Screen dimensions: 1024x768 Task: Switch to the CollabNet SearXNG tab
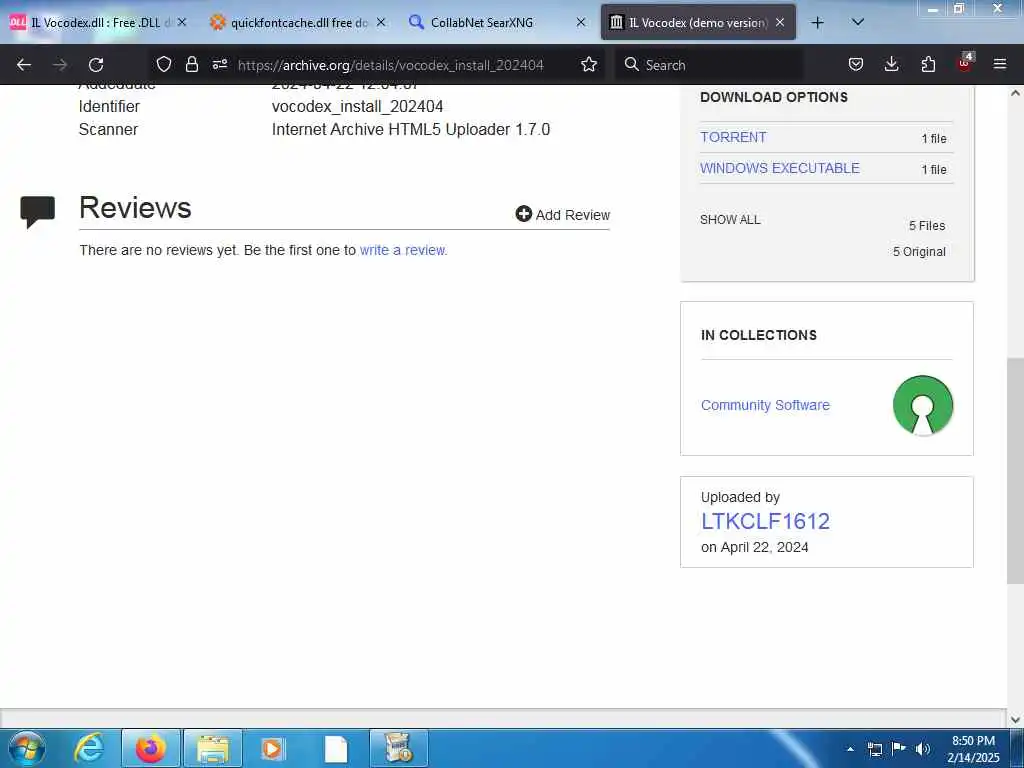coord(496,22)
